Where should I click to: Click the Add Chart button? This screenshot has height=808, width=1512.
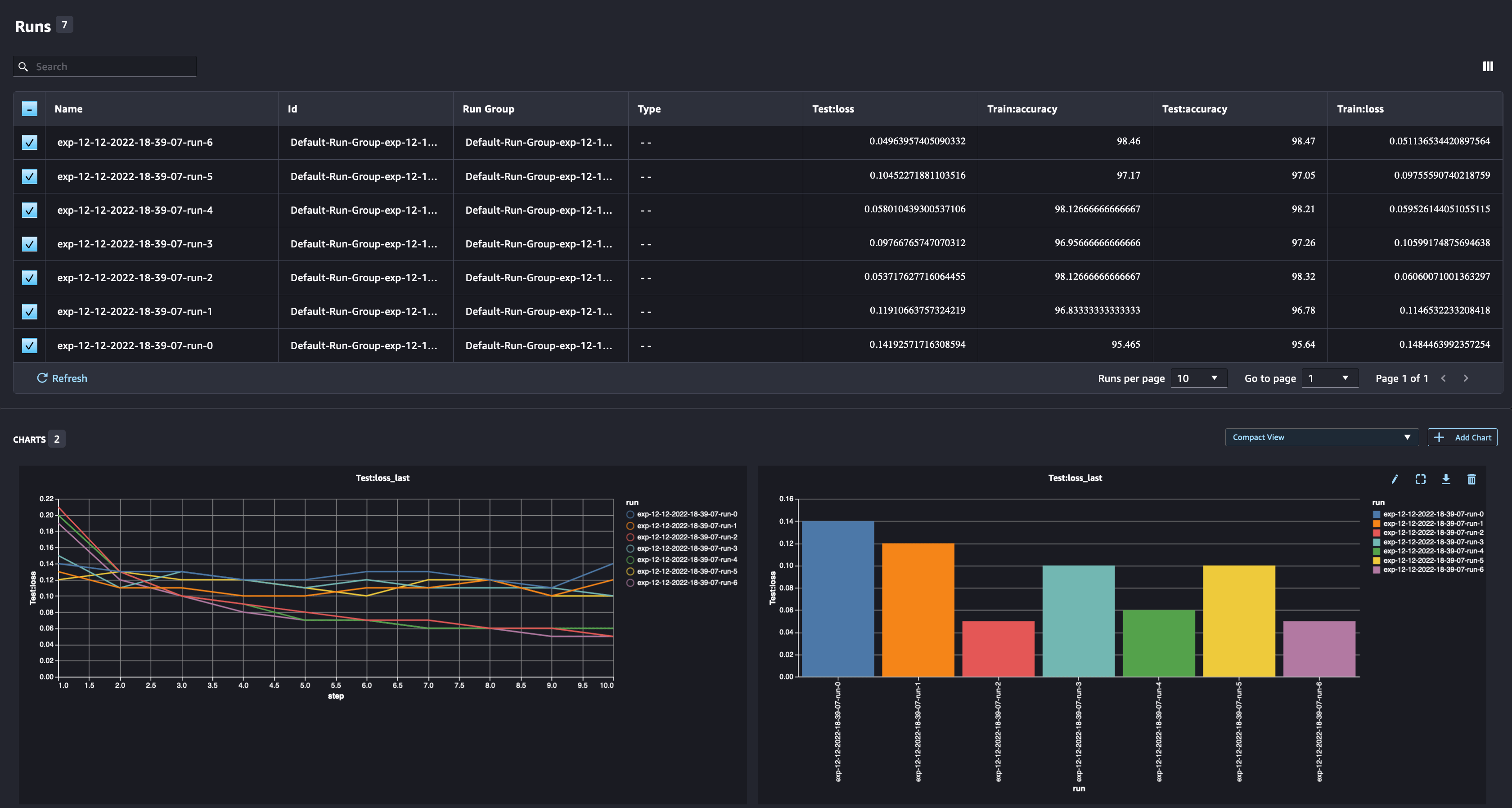(x=1462, y=437)
